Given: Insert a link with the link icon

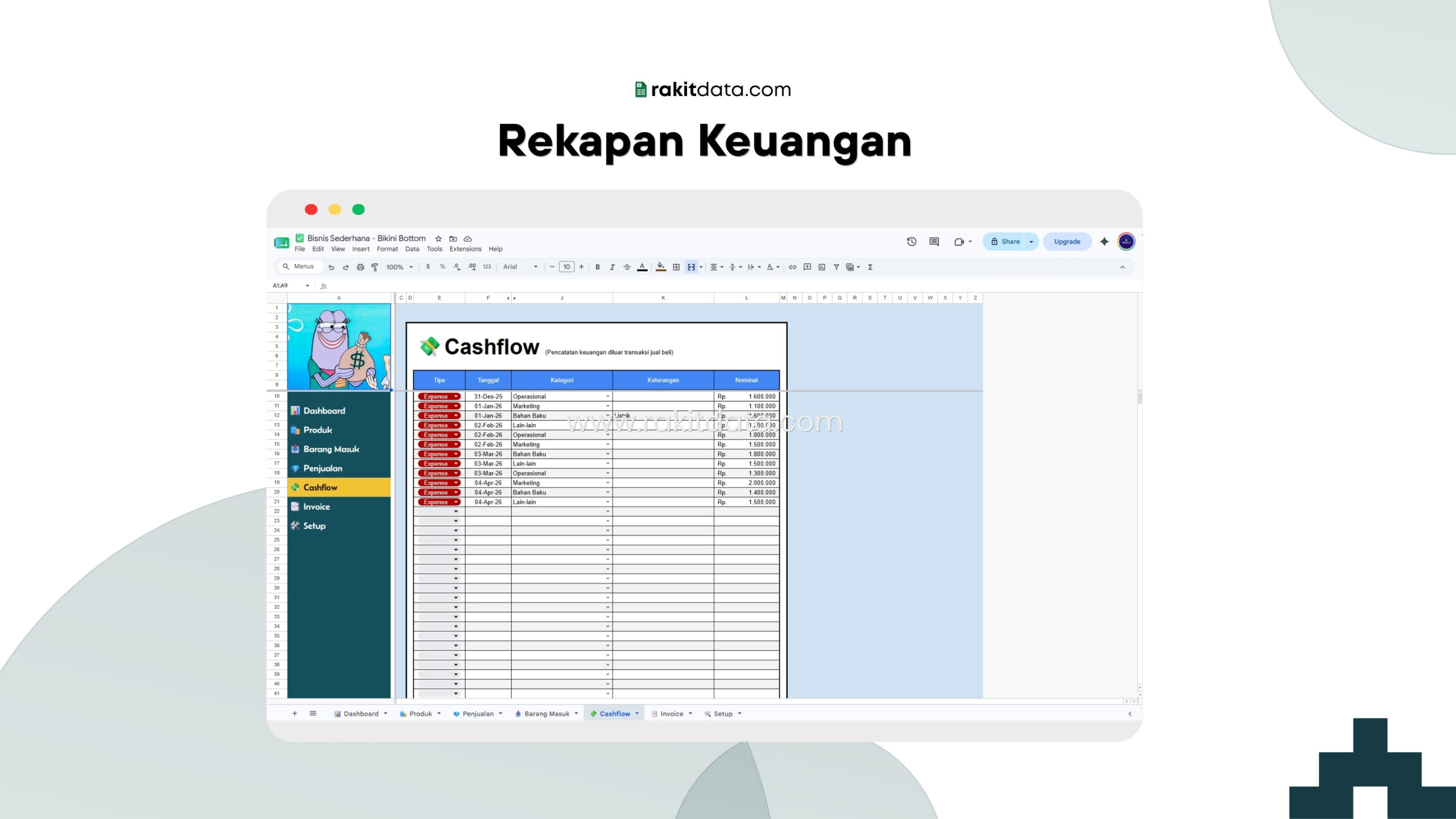Looking at the screenshot, I should pyautogui.click(x=792, y=267).
